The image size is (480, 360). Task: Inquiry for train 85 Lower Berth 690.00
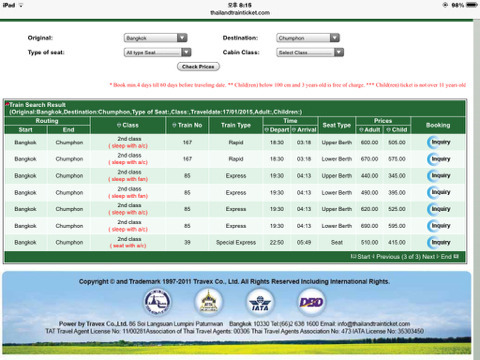438,226
